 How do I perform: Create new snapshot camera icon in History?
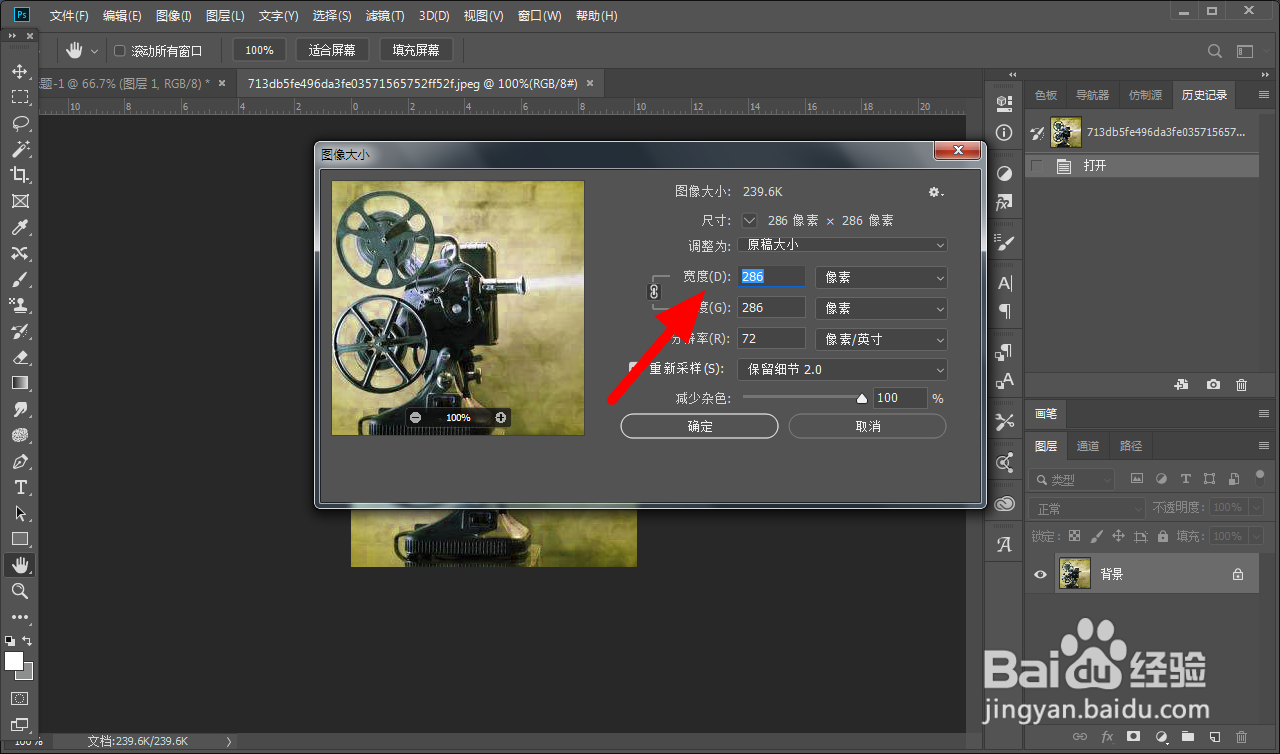click(1213, 385)
